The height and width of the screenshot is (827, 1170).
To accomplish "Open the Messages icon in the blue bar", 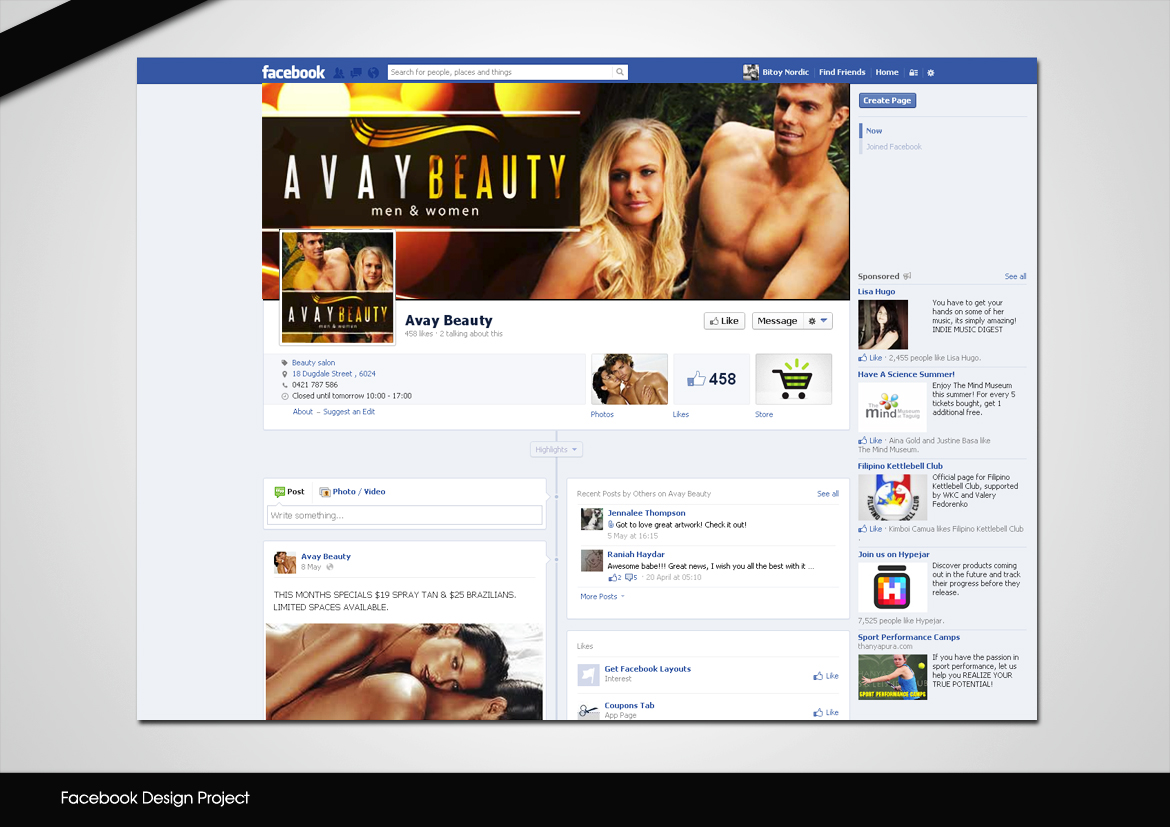I will click(x=356, y=71).
